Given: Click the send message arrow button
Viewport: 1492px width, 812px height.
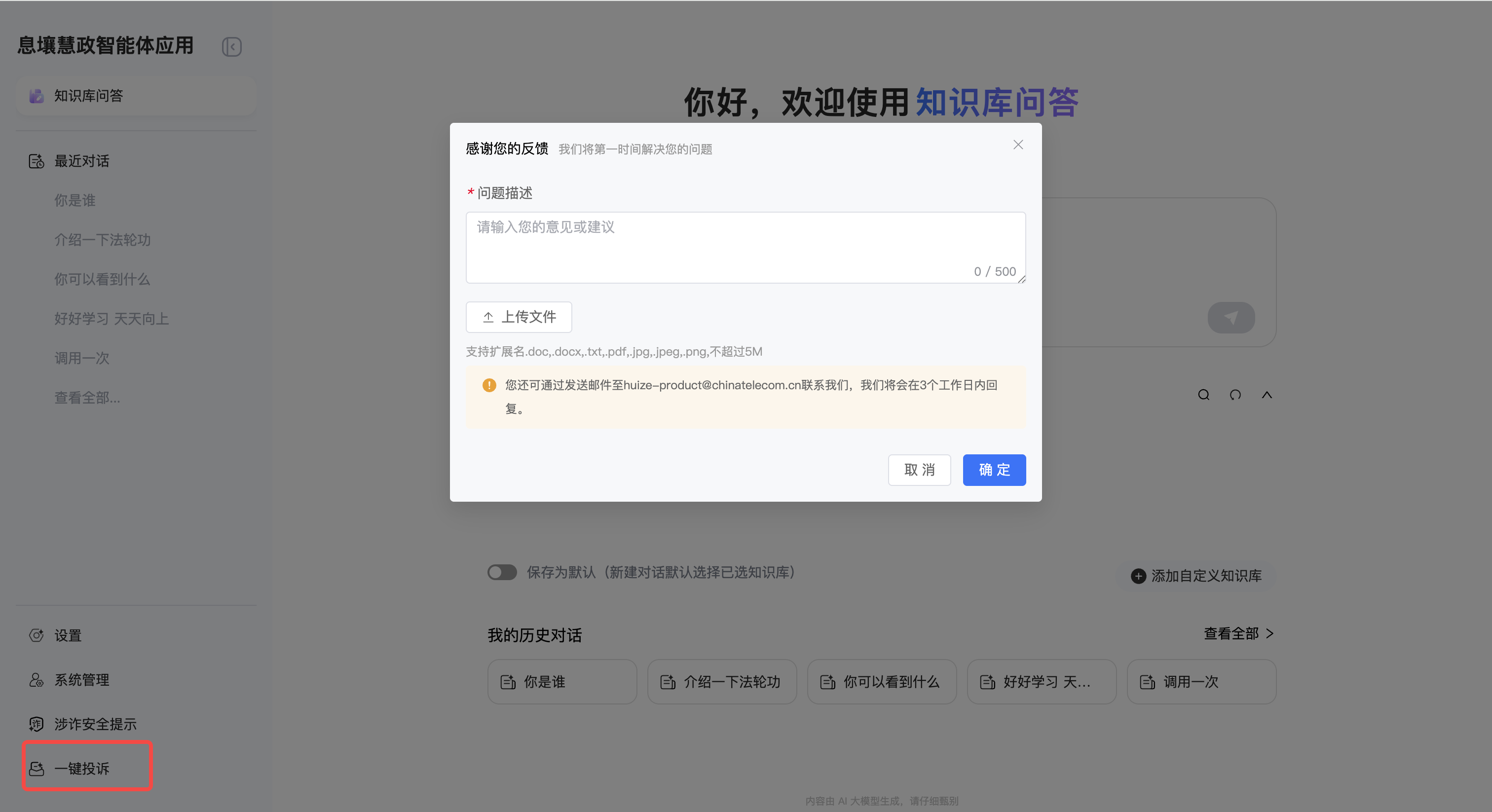Looking at the screenshot, I should click(x=1231, y=317).
